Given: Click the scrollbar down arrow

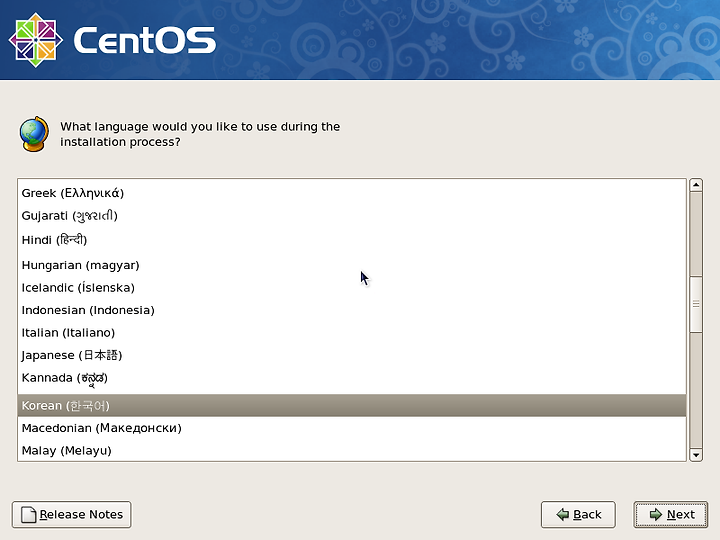Looking at the screenshot, I should (696, 455).
